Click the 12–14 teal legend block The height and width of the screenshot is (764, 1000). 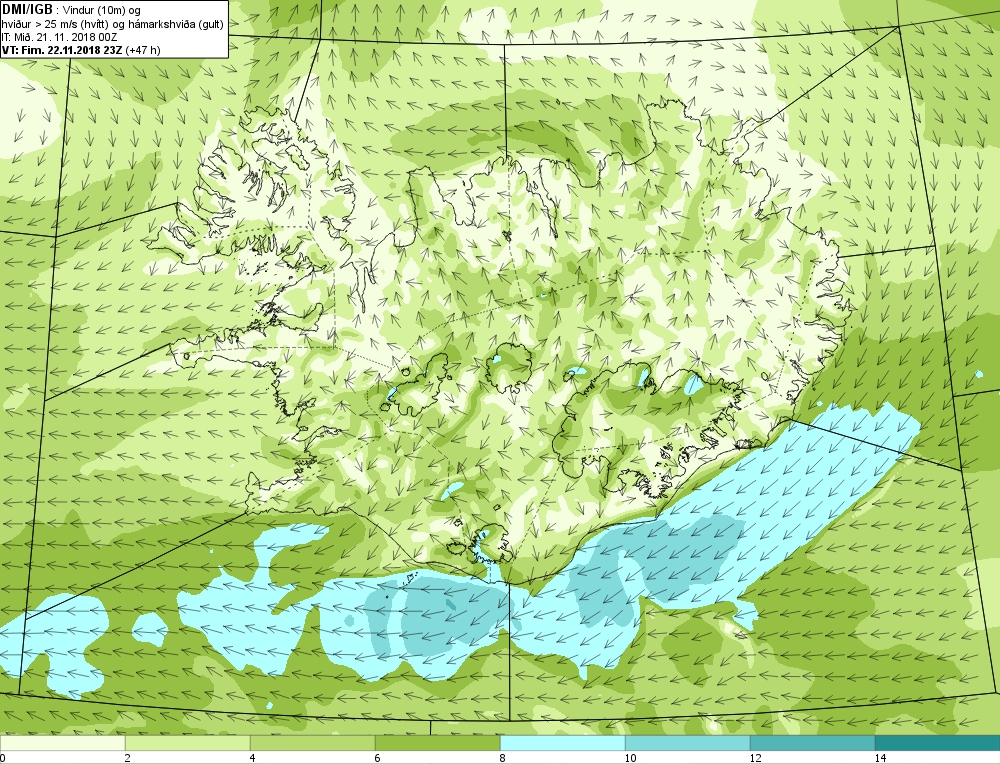click(x=812, y=743)
